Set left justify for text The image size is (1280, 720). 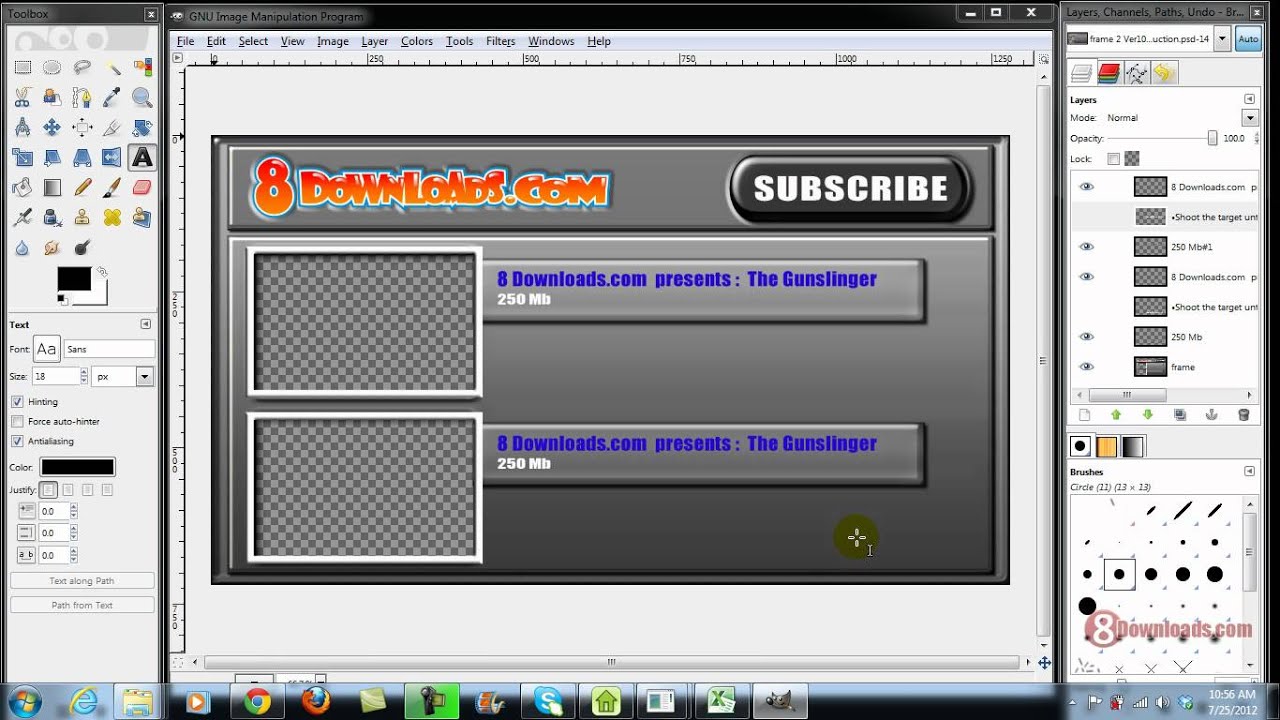tap(48, 490)
